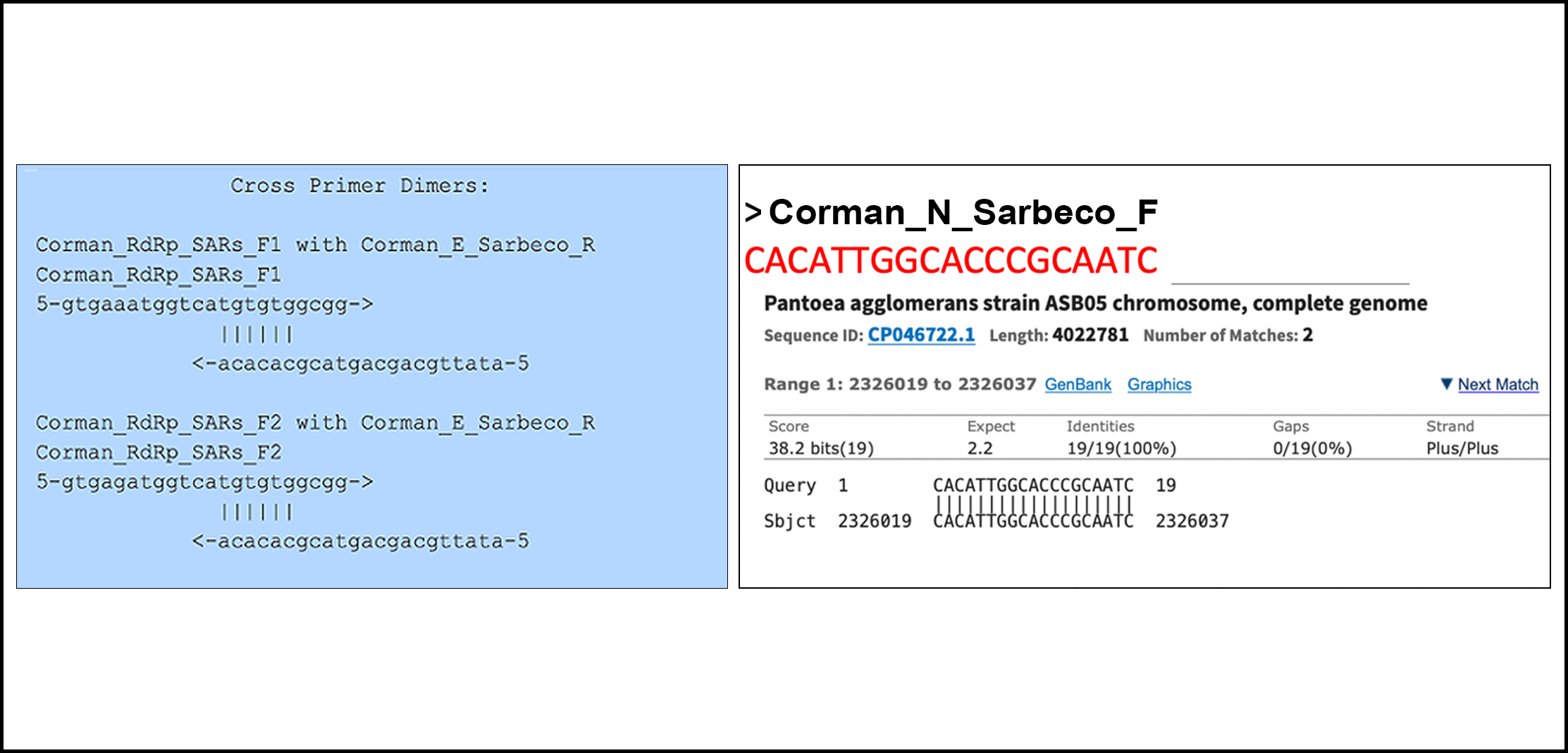Click the Expect column header

[x=991, y=426]
